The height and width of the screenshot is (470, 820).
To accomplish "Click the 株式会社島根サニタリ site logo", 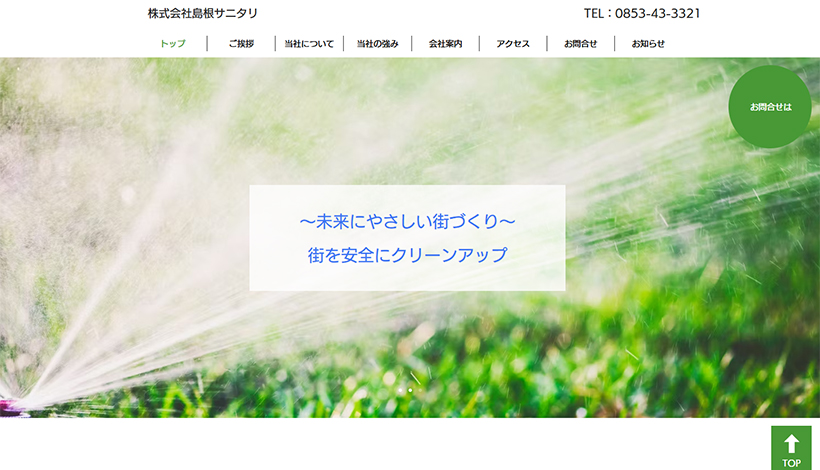I will click(203, 14).
